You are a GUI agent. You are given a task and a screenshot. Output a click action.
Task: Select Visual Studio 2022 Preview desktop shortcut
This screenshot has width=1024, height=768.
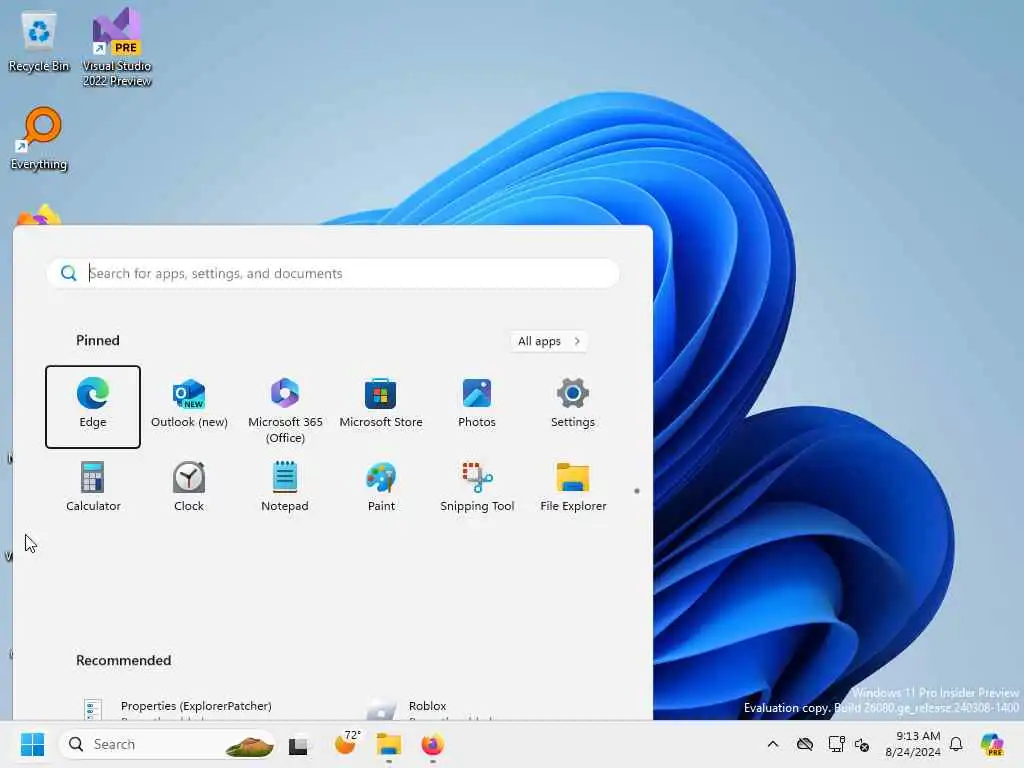click(x=117, y=48)
